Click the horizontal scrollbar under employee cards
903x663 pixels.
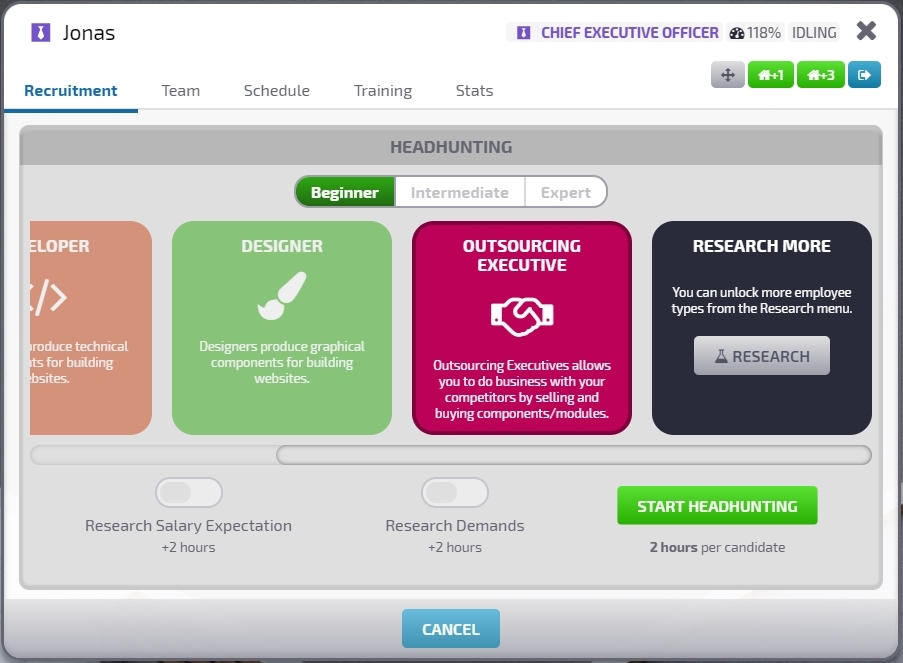572,456
